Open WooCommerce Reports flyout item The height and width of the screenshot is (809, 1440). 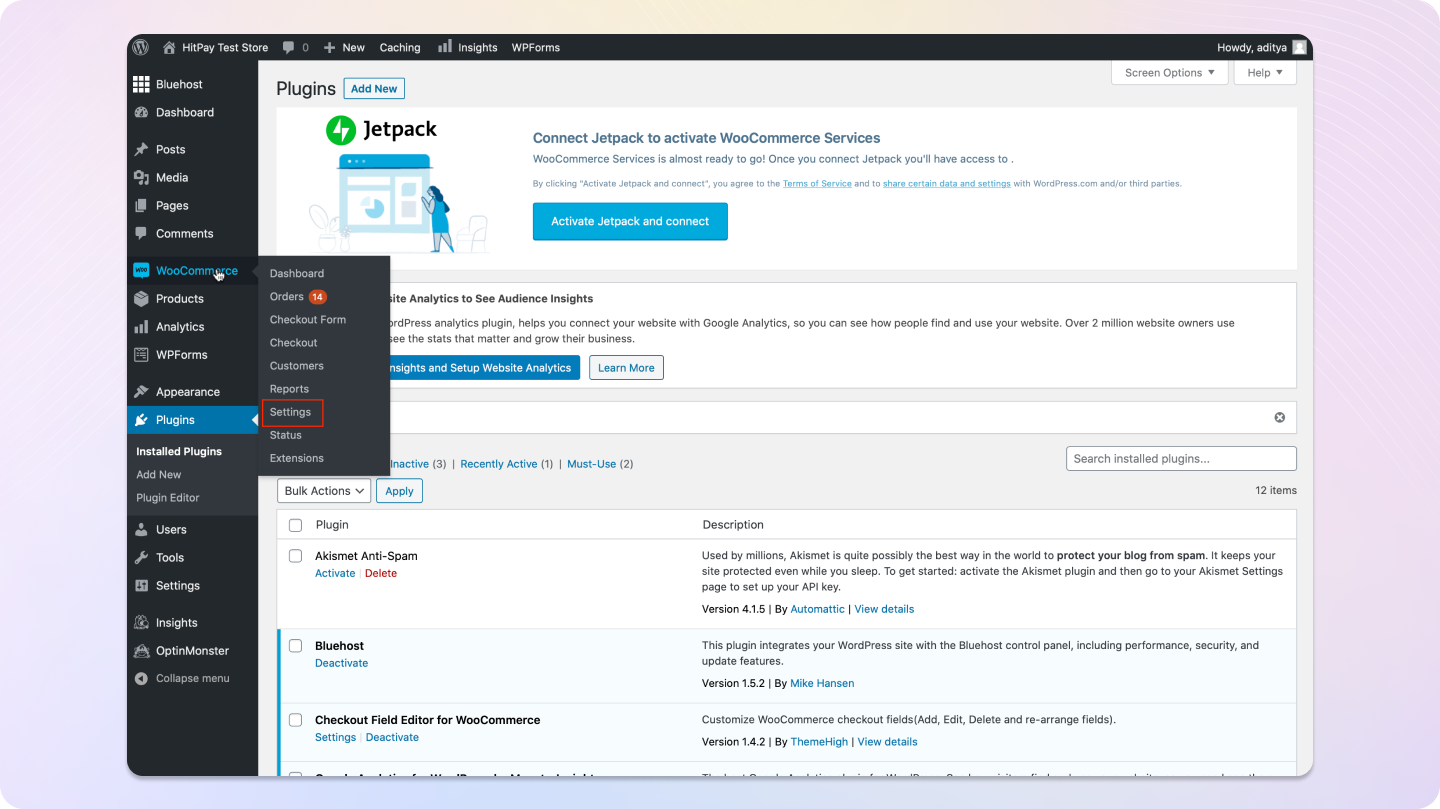289,388
